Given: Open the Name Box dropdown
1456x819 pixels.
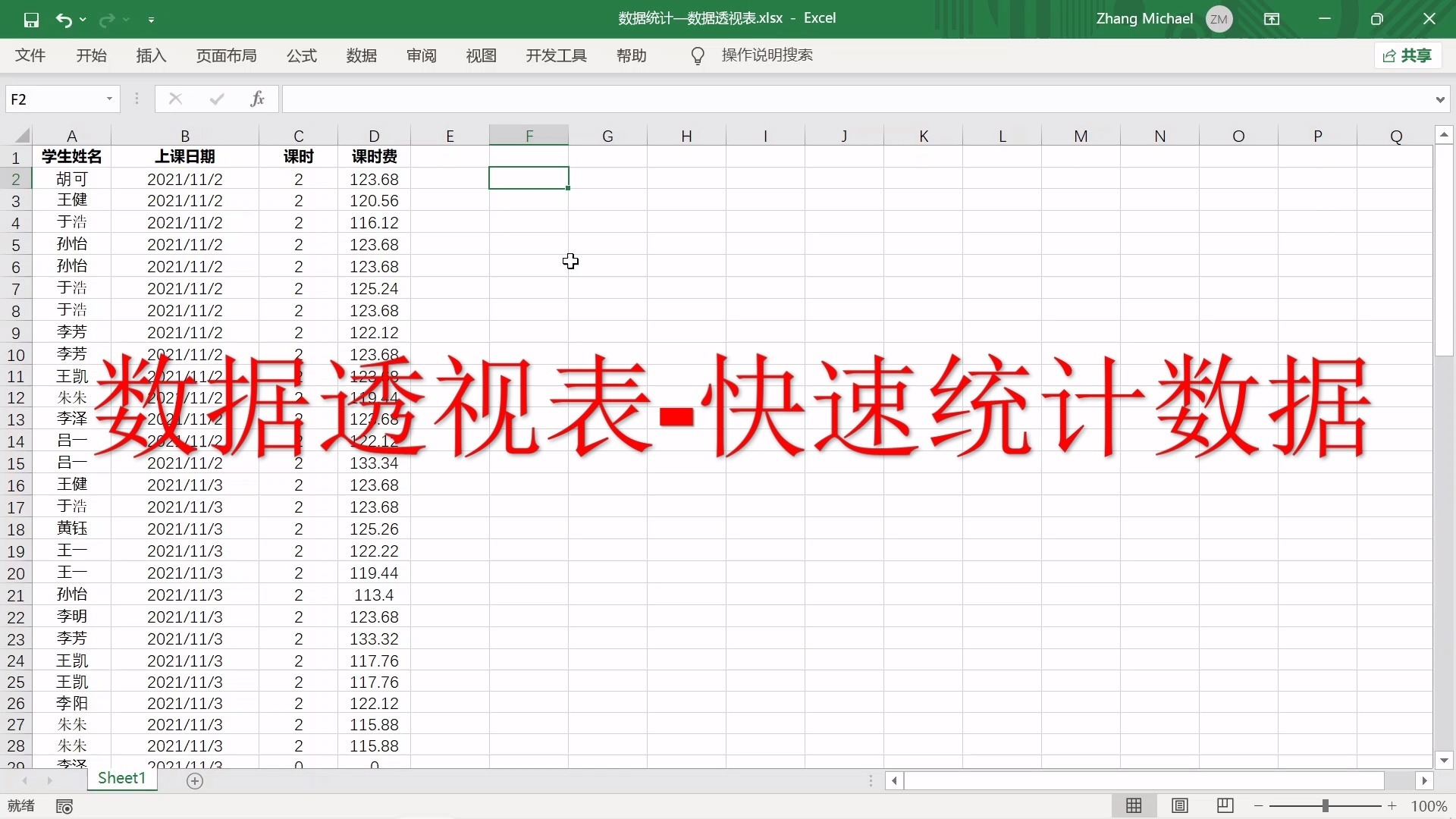Looking at the screenshot, I should (x=108, y=99).
